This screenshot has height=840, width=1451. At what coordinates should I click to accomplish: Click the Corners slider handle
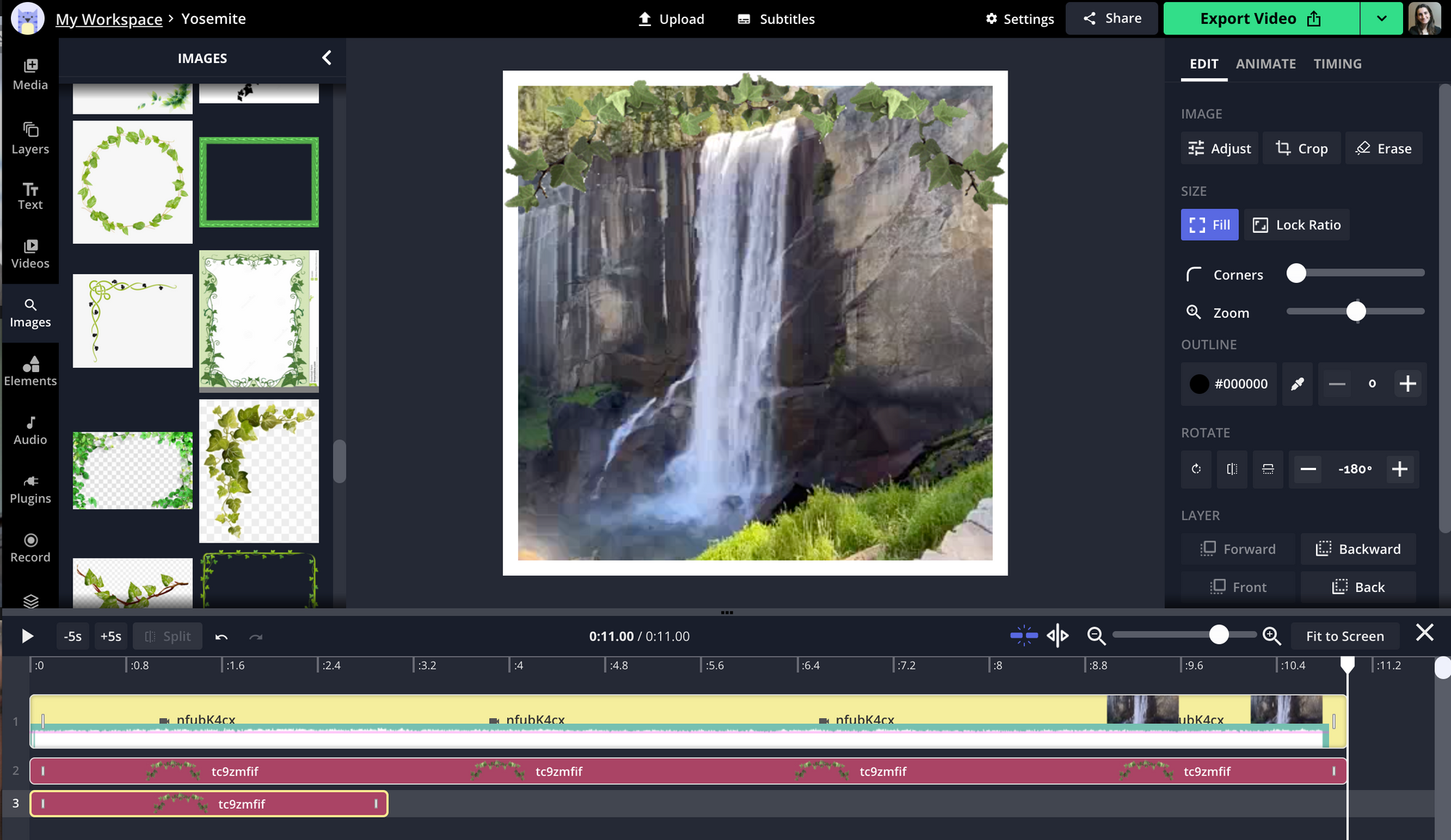point(1296,273)
